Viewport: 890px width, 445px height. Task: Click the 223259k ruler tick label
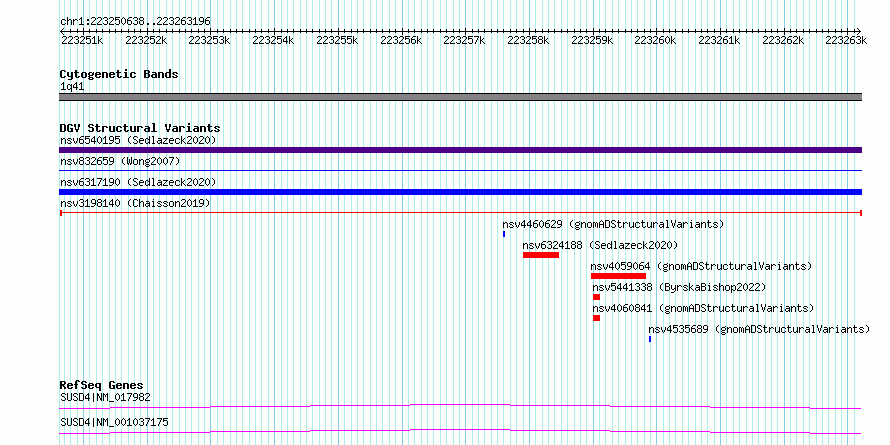592,40
